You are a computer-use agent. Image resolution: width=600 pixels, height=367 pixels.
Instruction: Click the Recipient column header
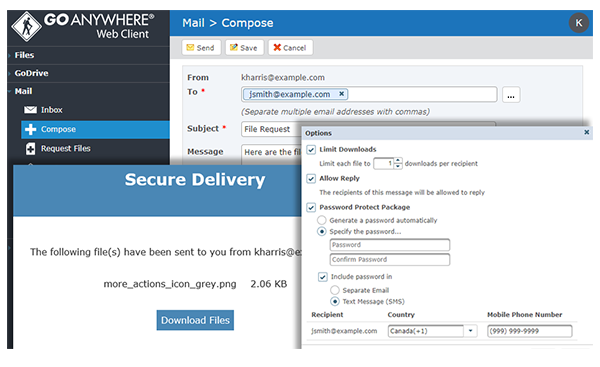point(327,315)
